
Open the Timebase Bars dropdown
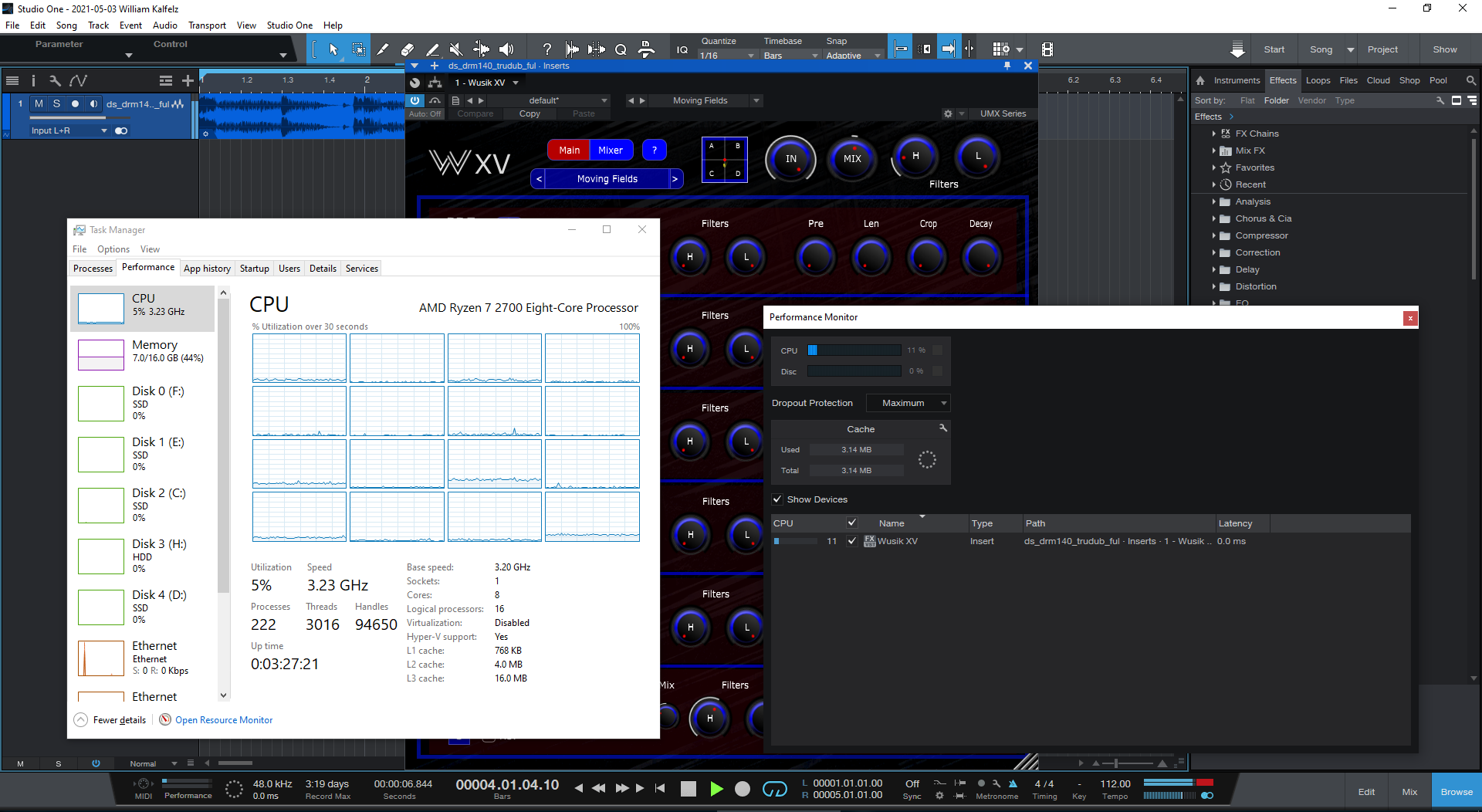(x=790, y=56)
